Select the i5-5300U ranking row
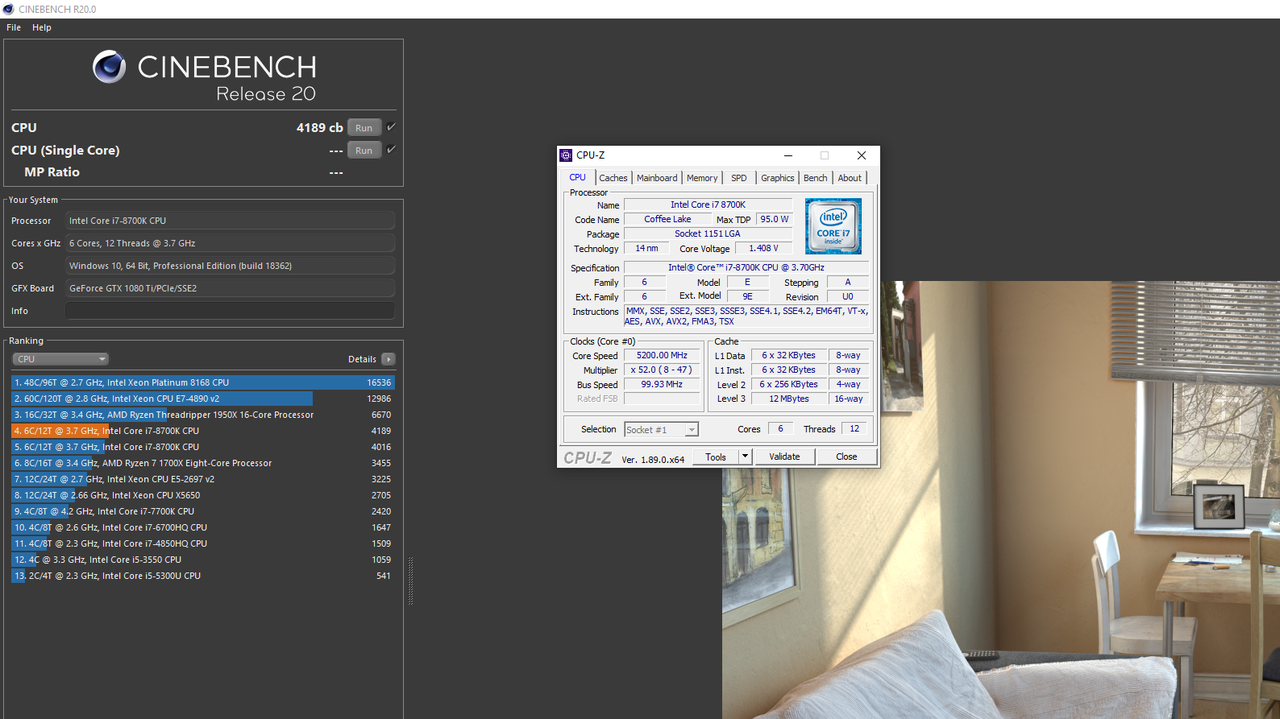The height and width of the screenshot is (719, 1280). point(203,576)
